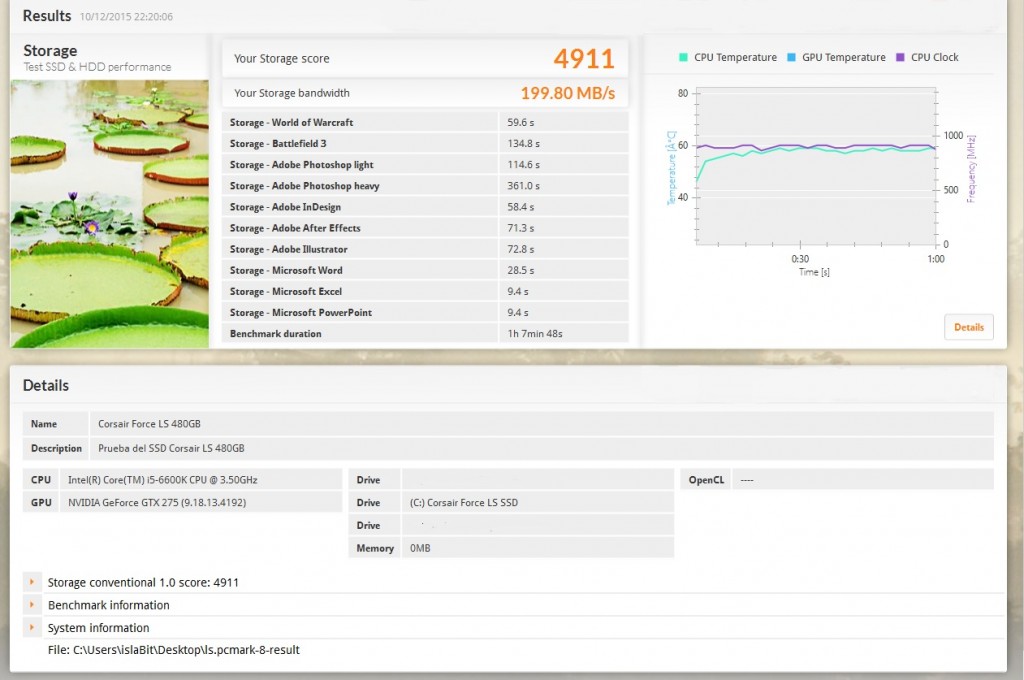Click the CPU Temperature legend swatch

[683, 58]
